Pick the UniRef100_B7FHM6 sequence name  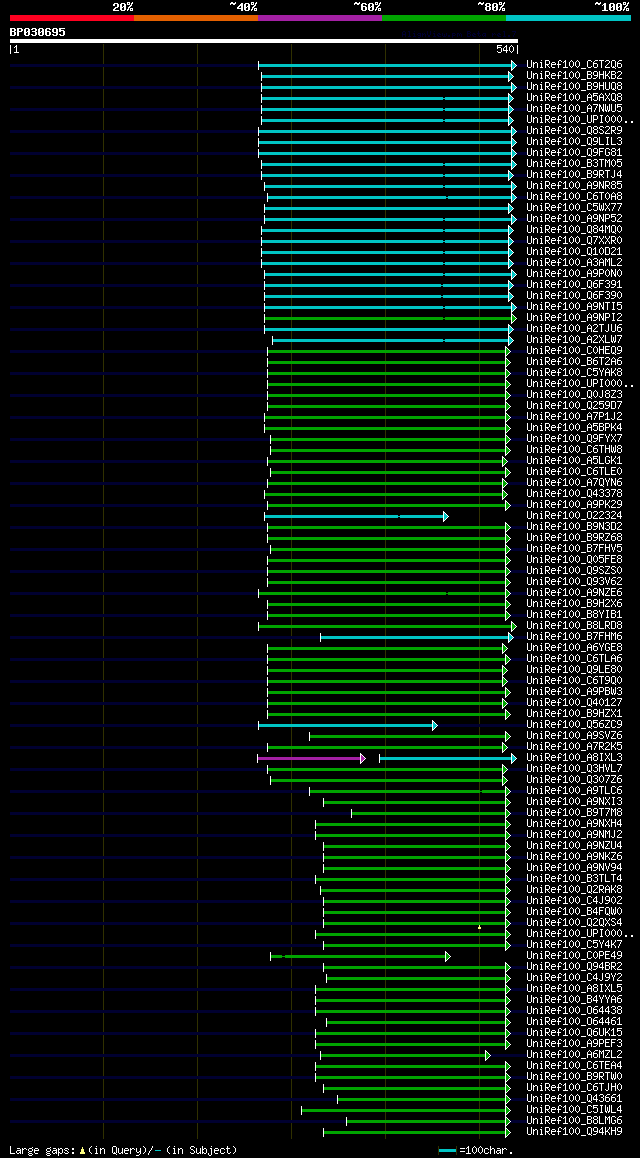574,637
